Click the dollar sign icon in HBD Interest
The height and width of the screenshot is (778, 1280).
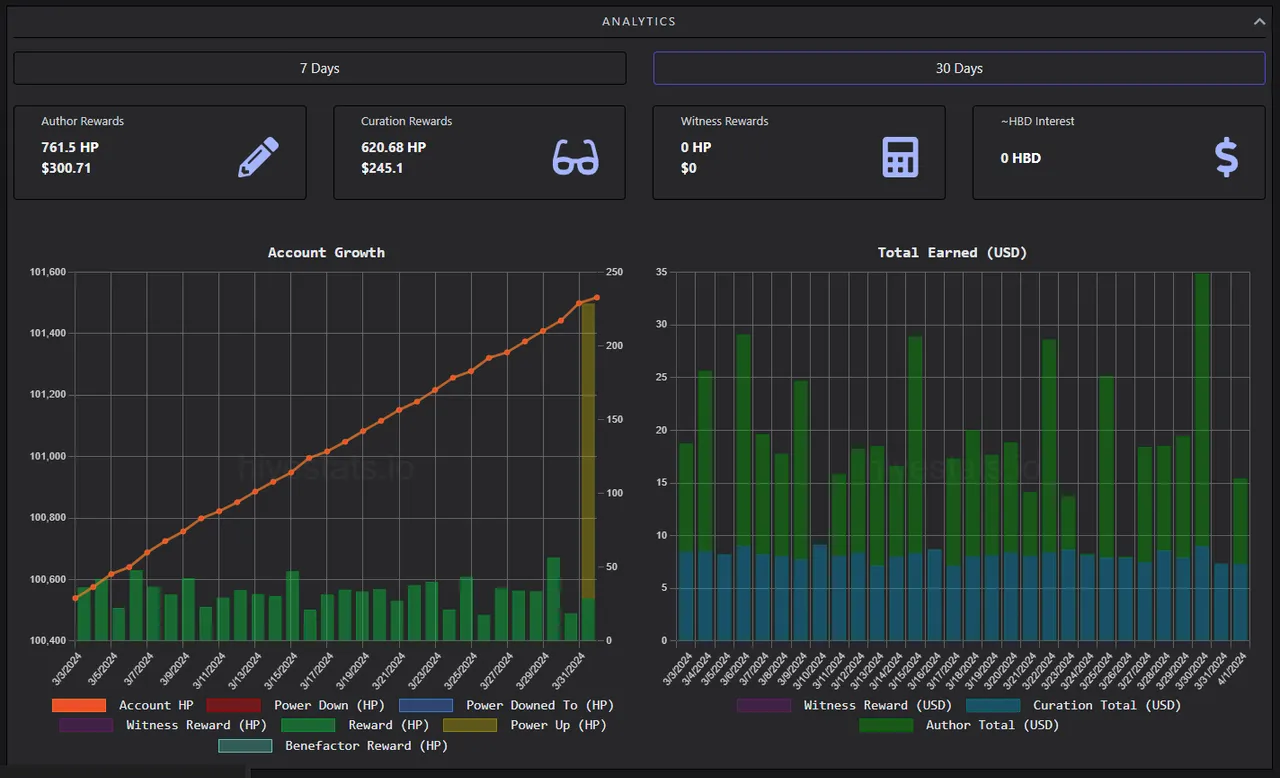pos(1226,158)
